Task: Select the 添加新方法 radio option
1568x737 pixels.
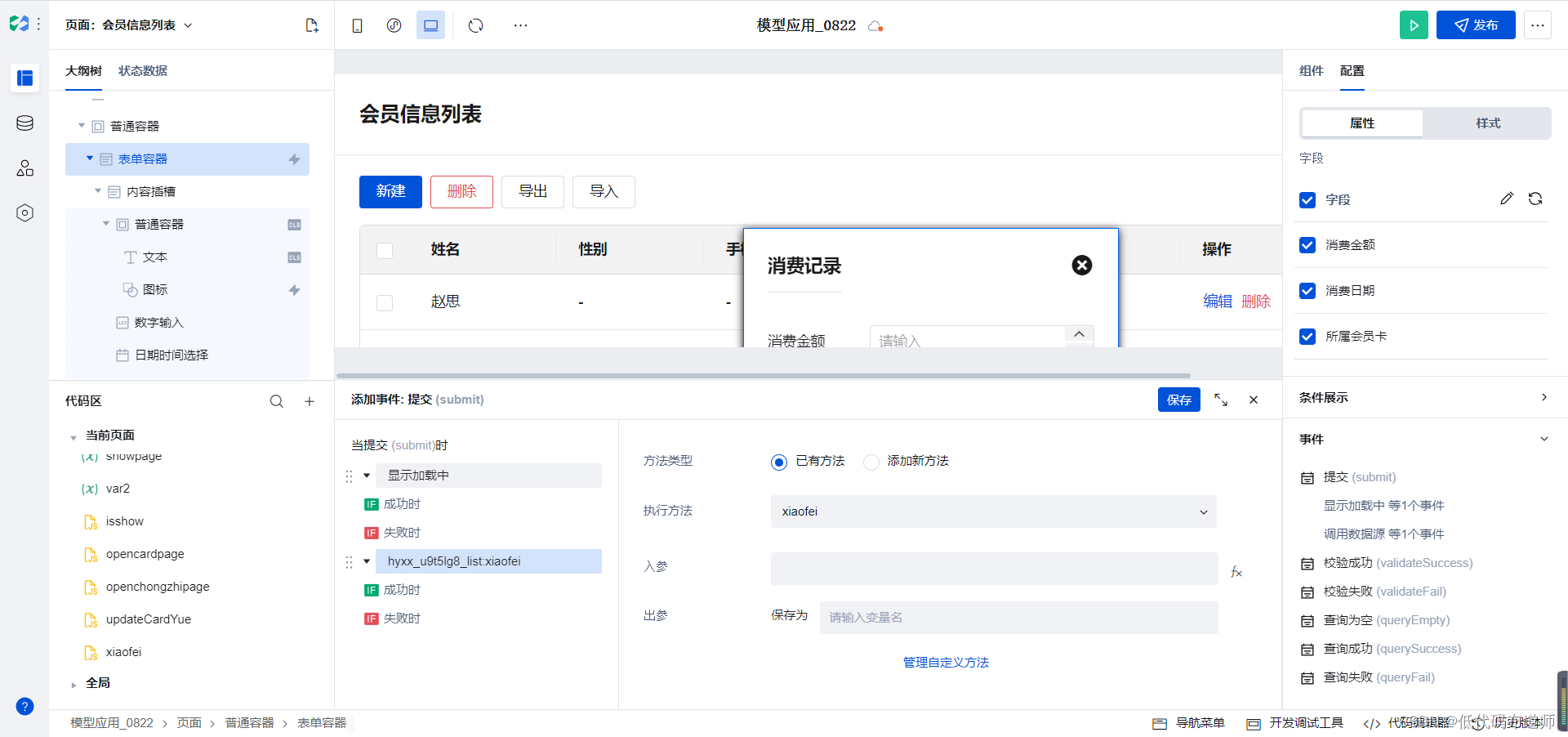Action: point(871,462)
